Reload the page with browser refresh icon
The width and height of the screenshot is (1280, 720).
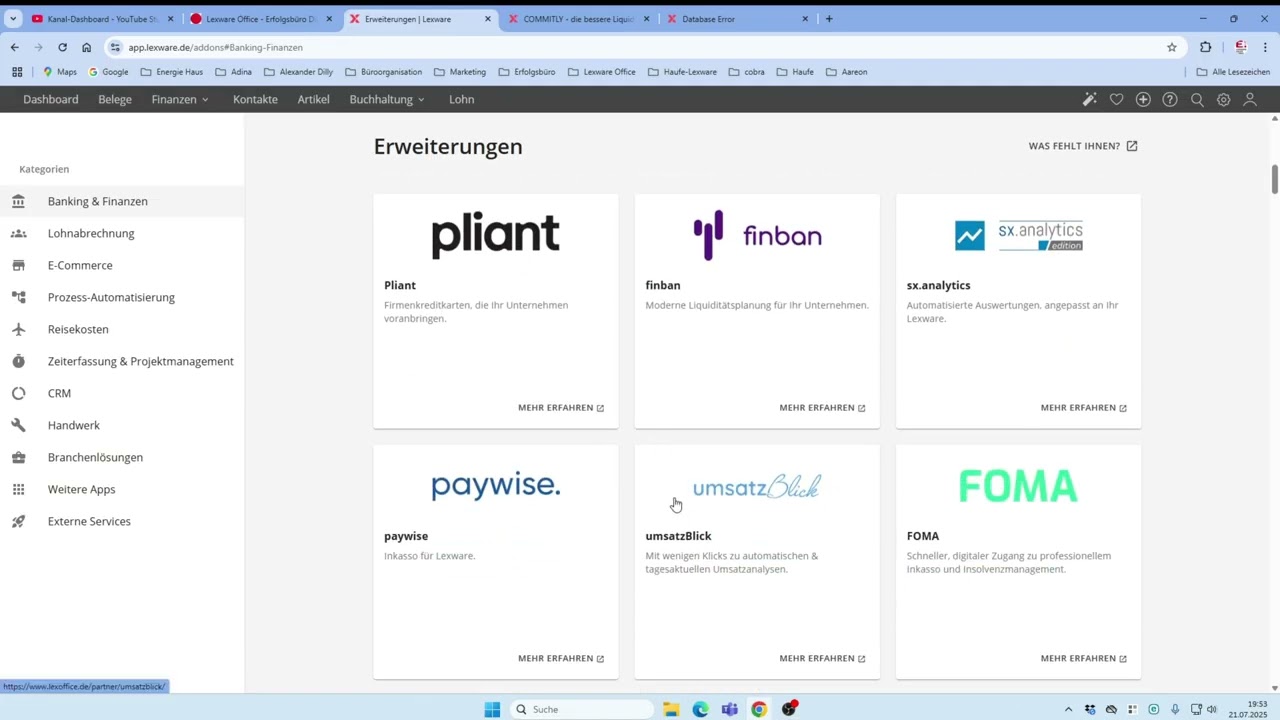point(62,47)
